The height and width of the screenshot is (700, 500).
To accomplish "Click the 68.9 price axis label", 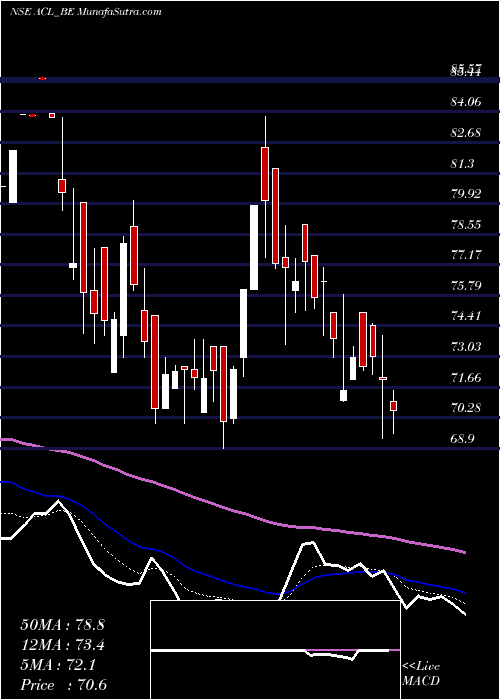I will (463, 438).
